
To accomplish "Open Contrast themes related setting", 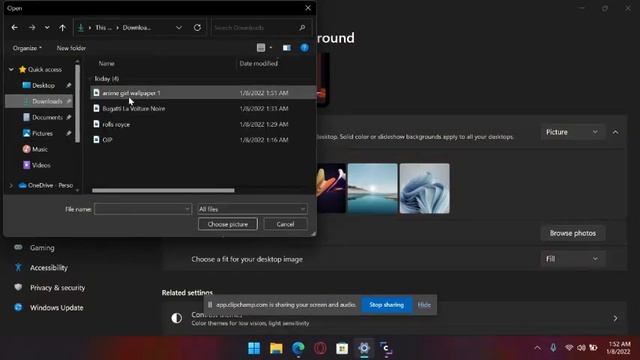I will [394, 318].
